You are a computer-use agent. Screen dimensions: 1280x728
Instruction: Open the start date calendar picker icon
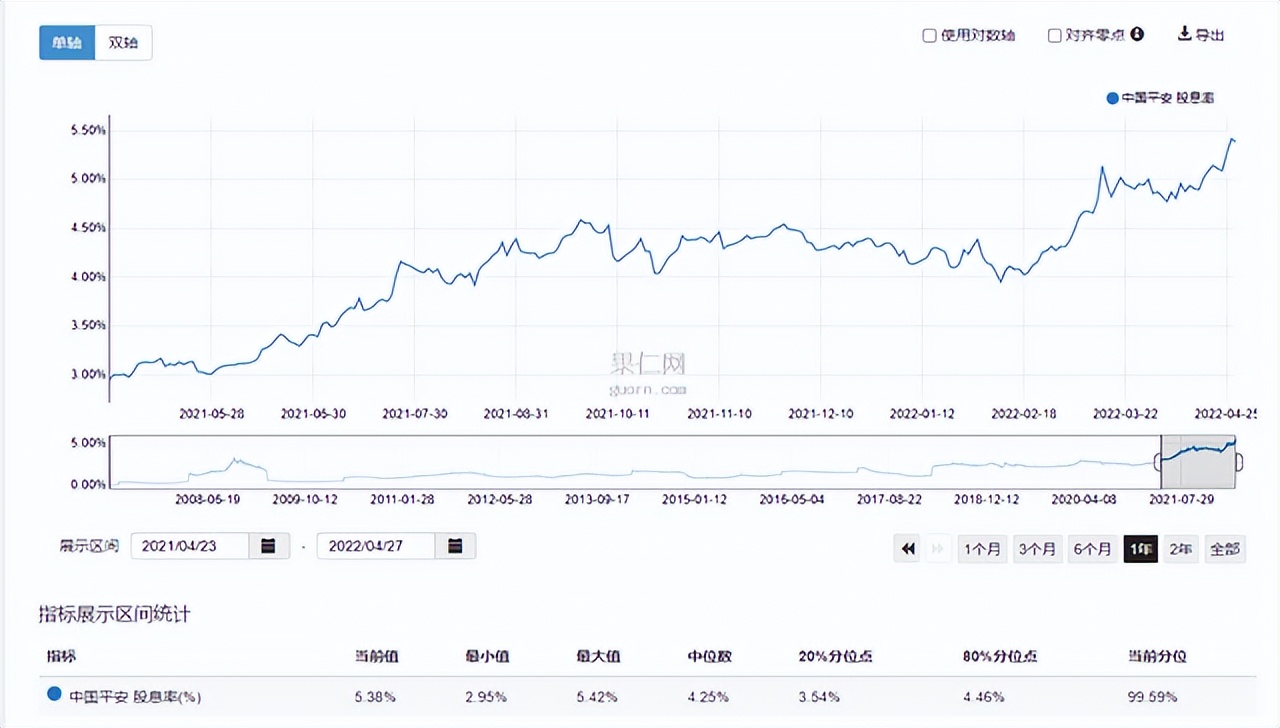(x=268, y=546)
